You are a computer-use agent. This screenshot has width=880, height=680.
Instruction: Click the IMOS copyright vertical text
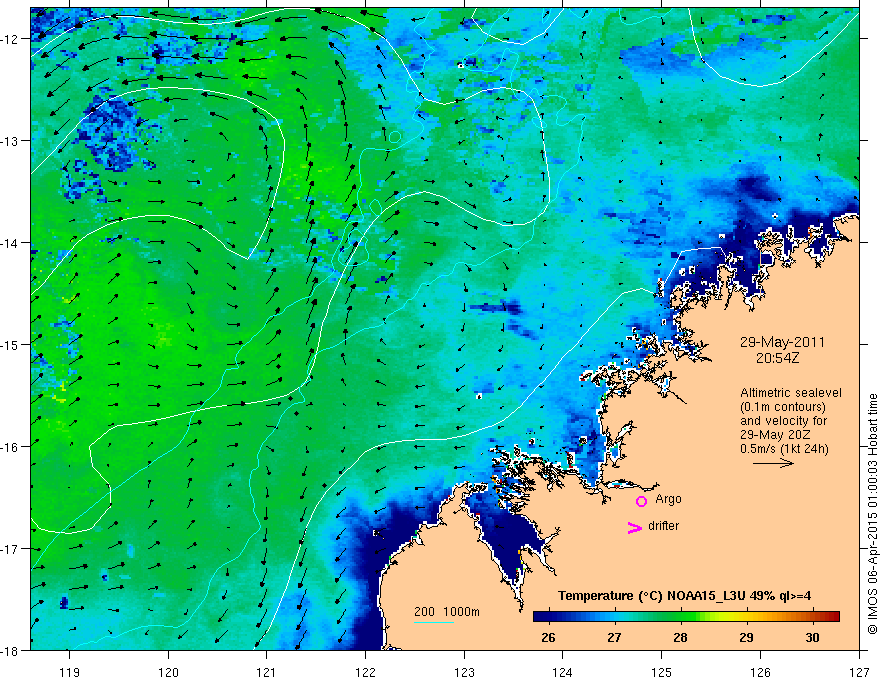[872, 515]
